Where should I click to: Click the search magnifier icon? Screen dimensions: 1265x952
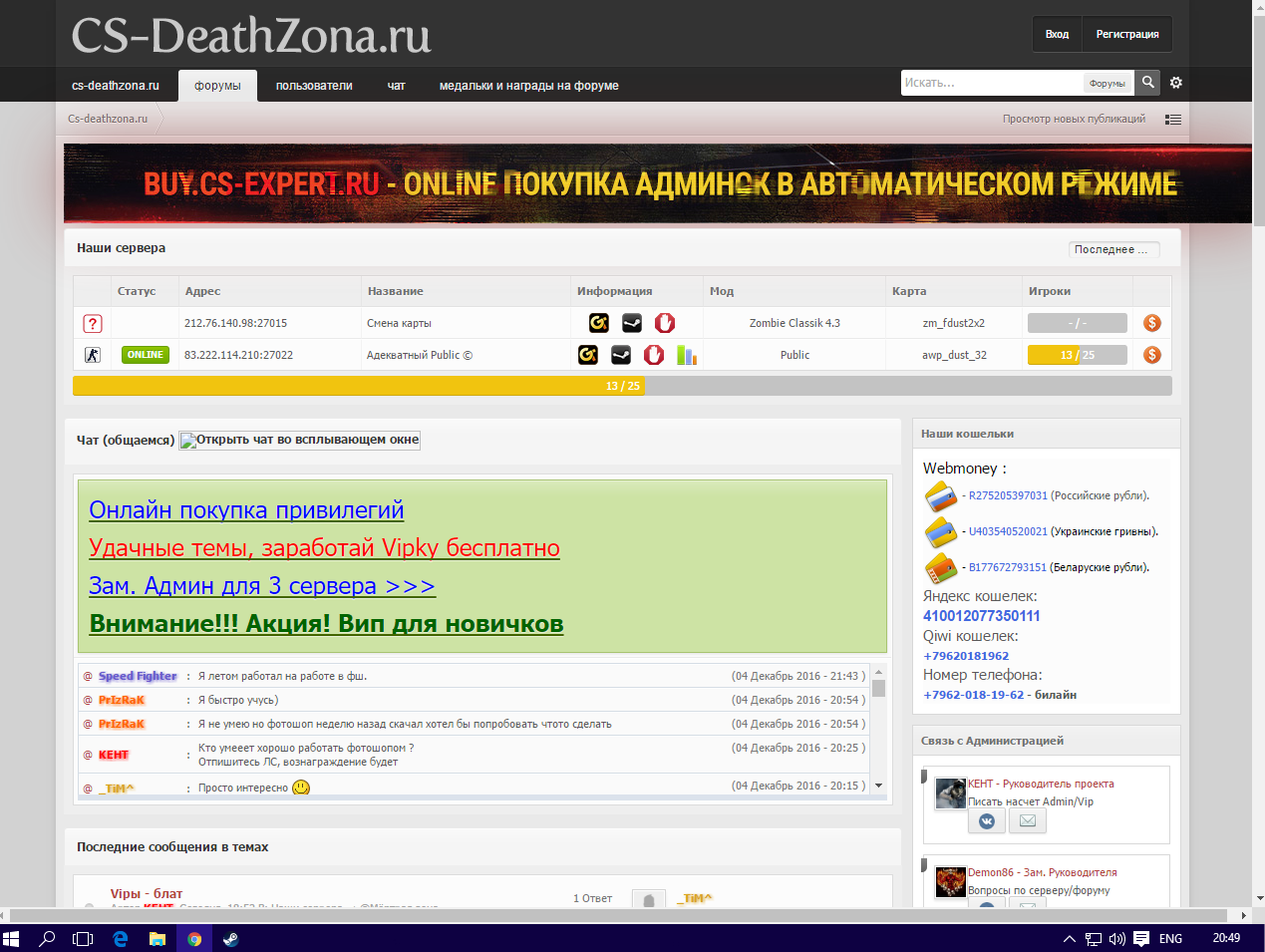[x=1147, y=83]
